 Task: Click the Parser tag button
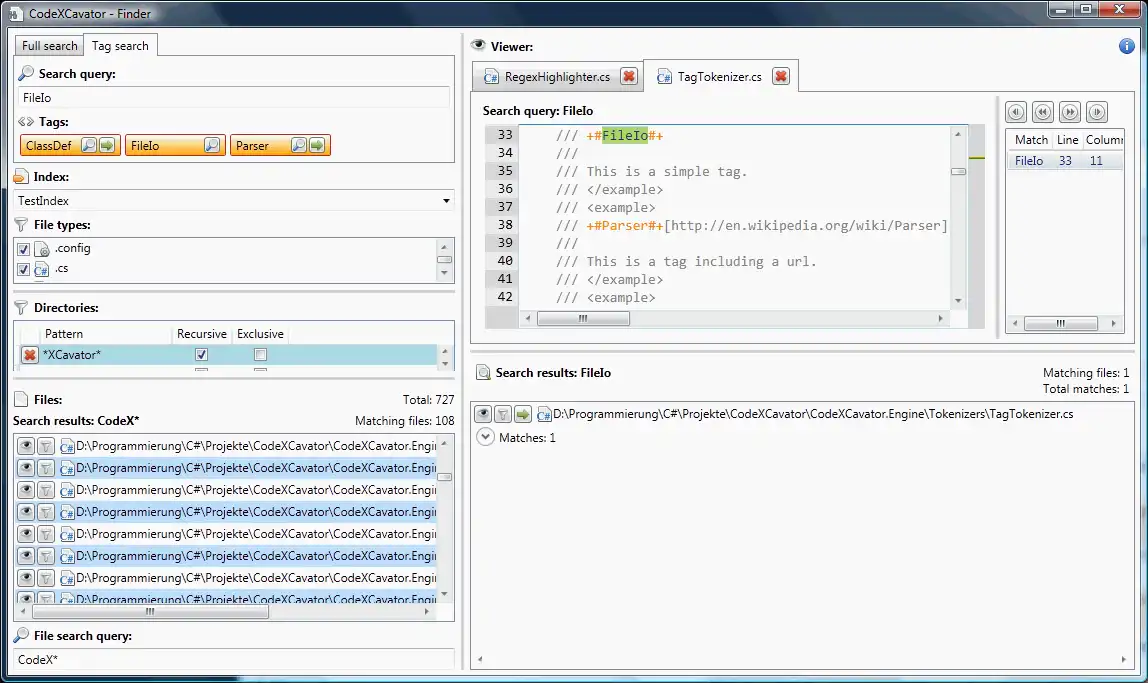[x=253, y=146]
